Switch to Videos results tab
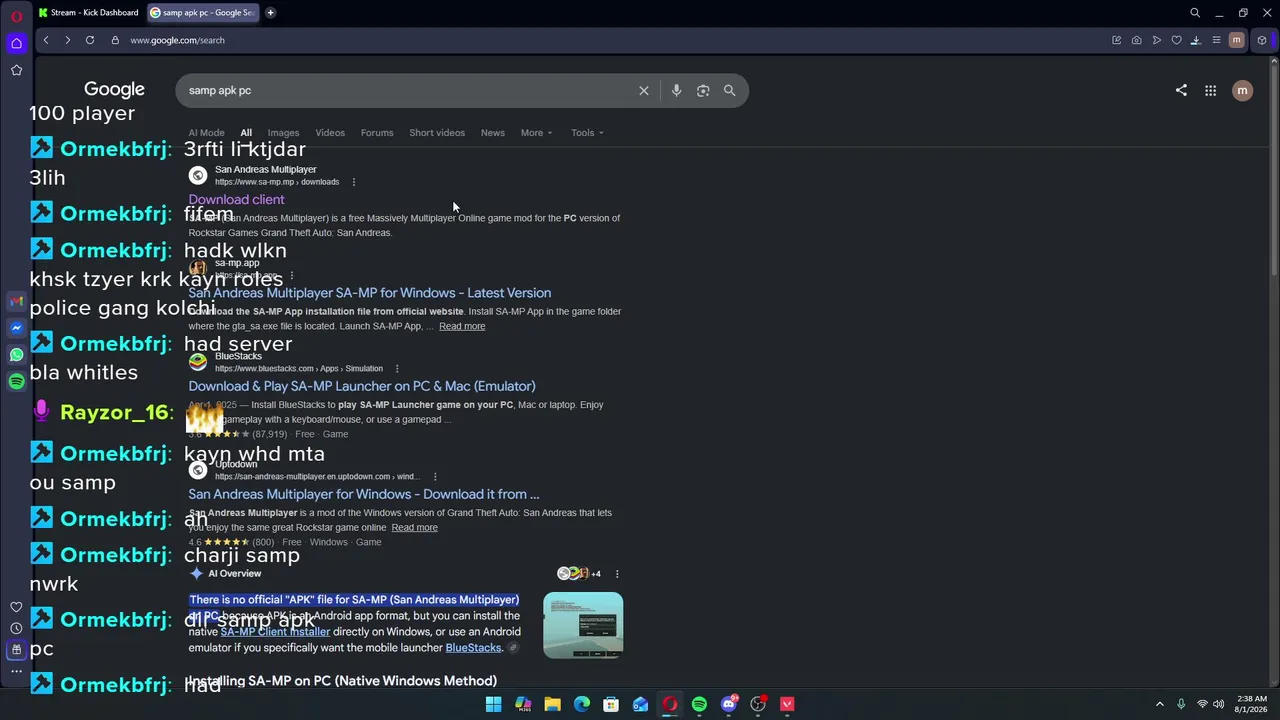 click(x=330, y=133)
